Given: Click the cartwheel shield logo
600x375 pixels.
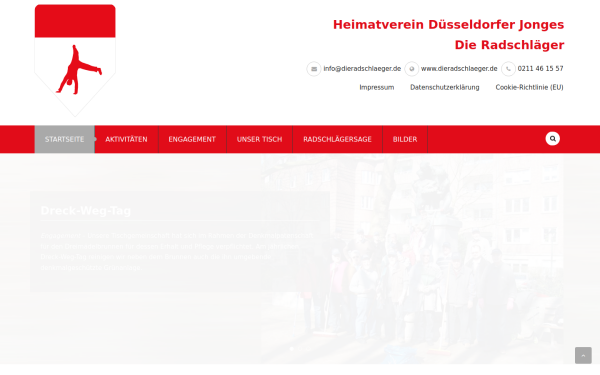Looking at the screenshot, I should pos(75,60).
